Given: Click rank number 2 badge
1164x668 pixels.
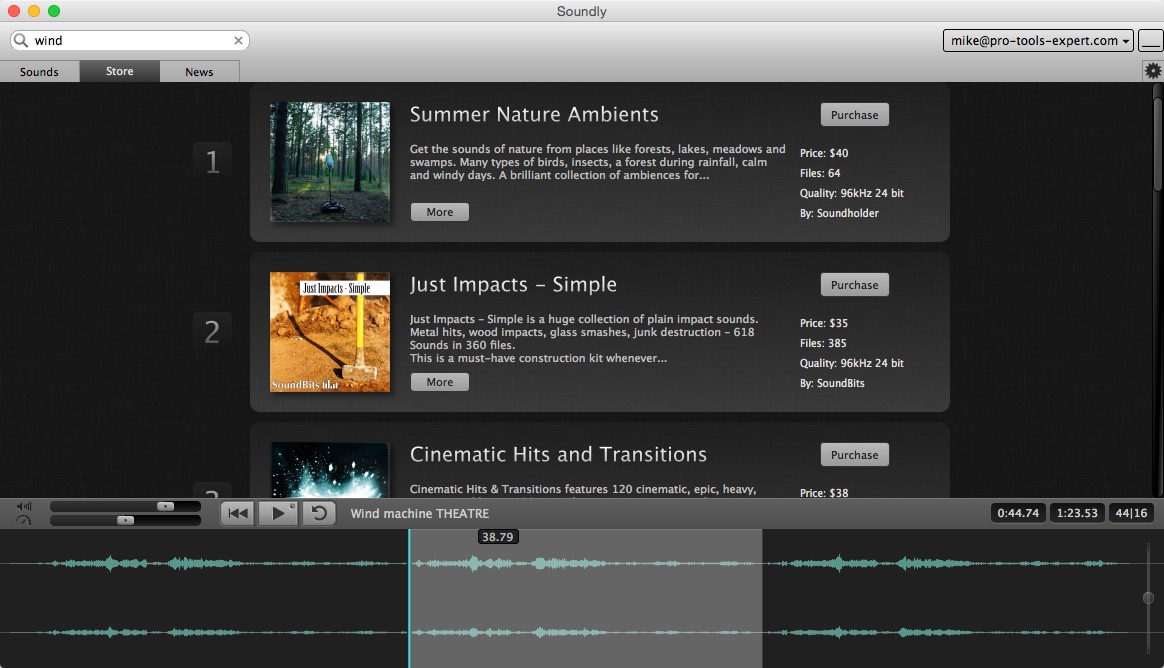Looking at the screenshot, I should tap(212, 331).
